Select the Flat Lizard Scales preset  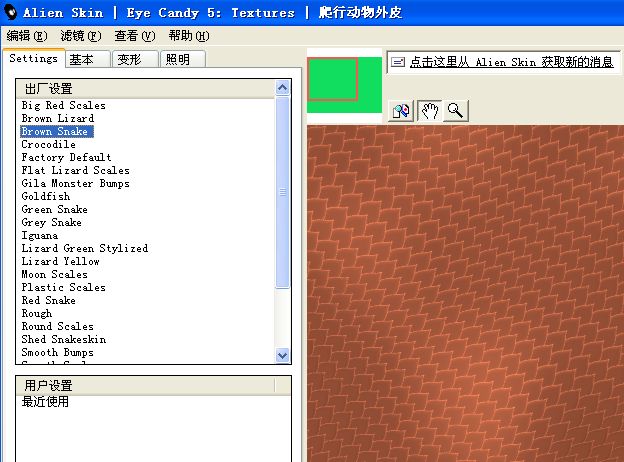pyautogui.click(x=75, y=170)
